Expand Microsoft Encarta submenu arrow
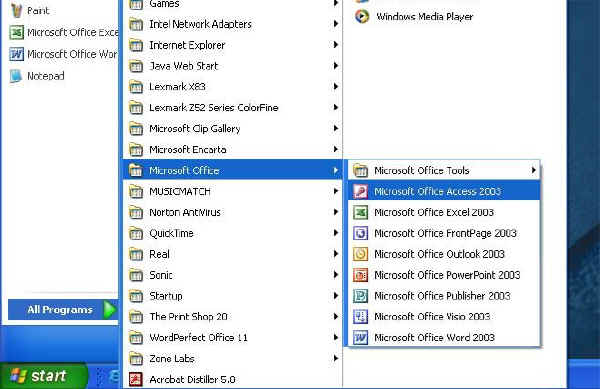600x389 pixels. pos(336,149)
